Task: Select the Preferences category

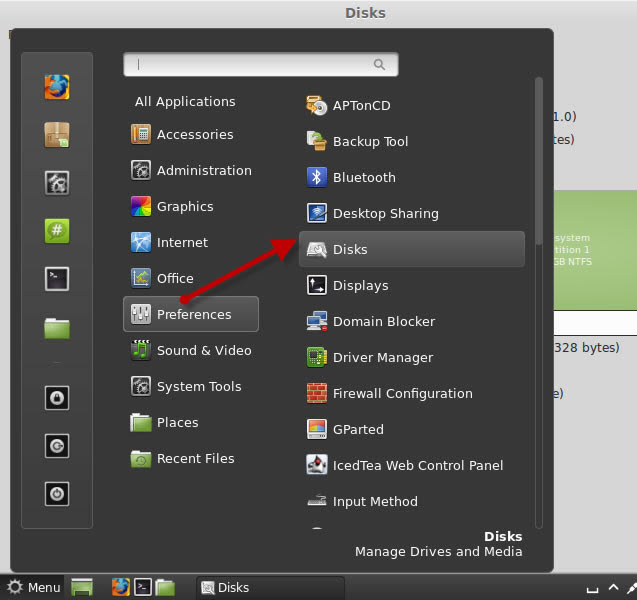Action: click(191, 314)
